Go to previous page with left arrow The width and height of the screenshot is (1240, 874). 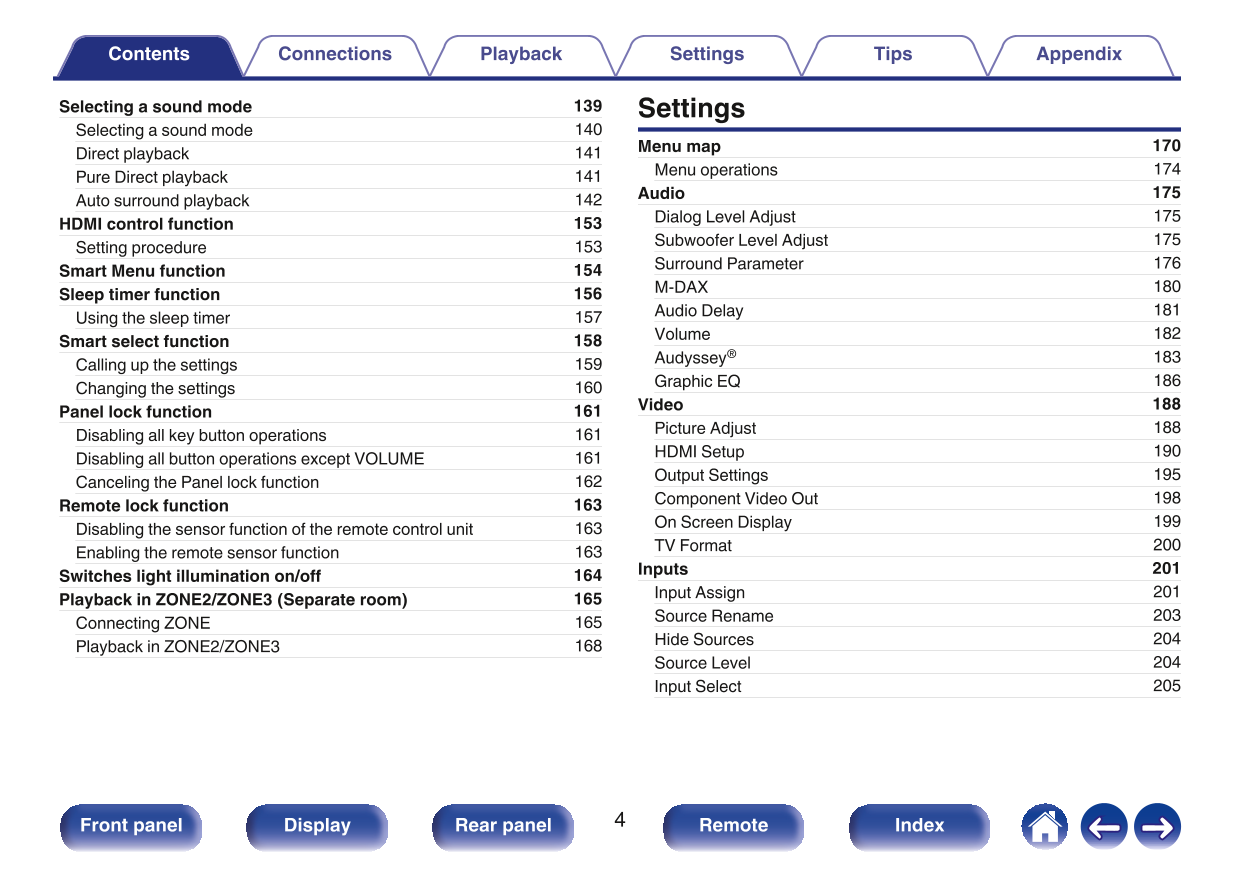coord(1103,827)
